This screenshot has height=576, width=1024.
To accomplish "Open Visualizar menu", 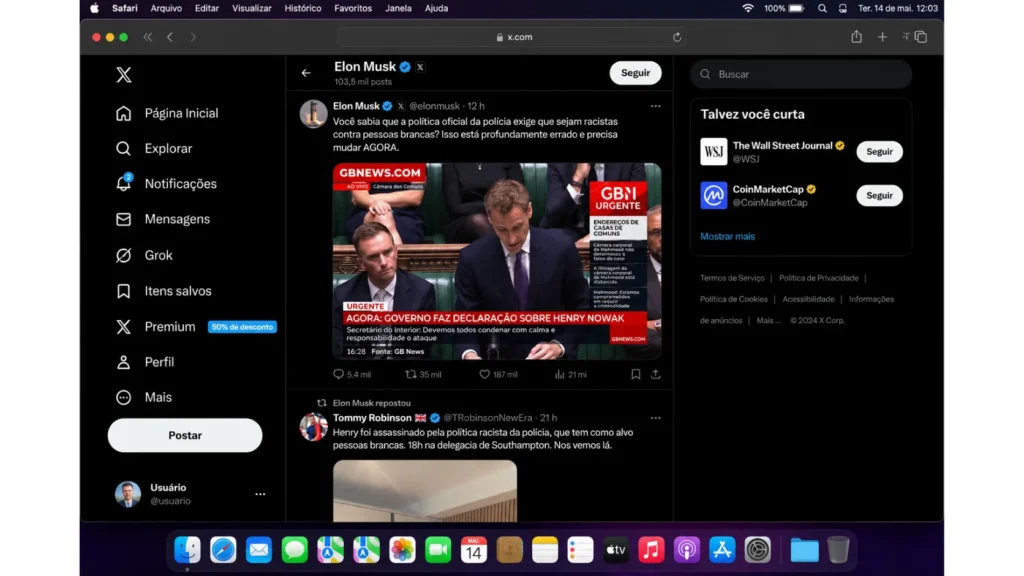I will [251, 8].
